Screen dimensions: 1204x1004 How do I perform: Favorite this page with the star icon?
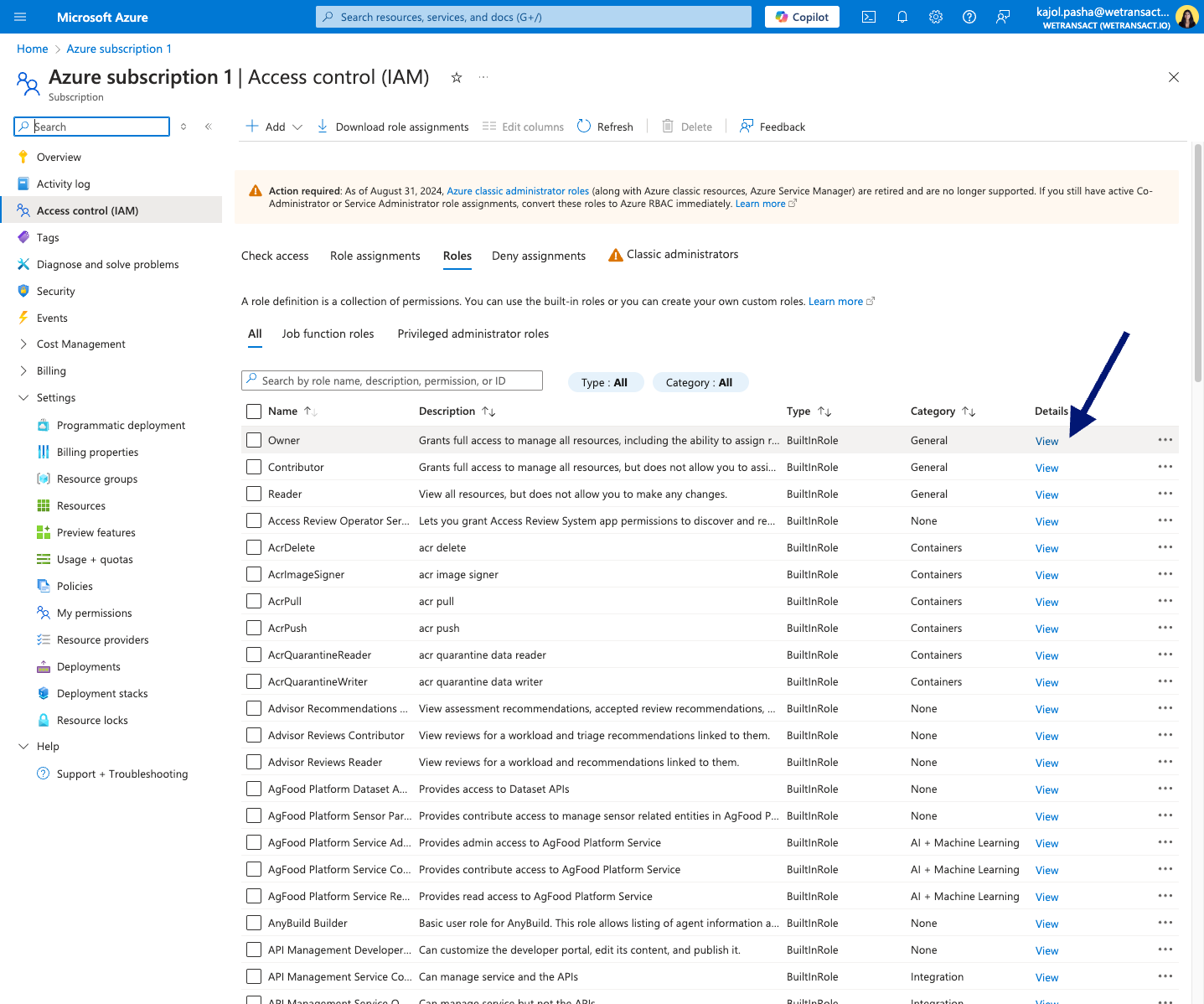tap(457, 77)
